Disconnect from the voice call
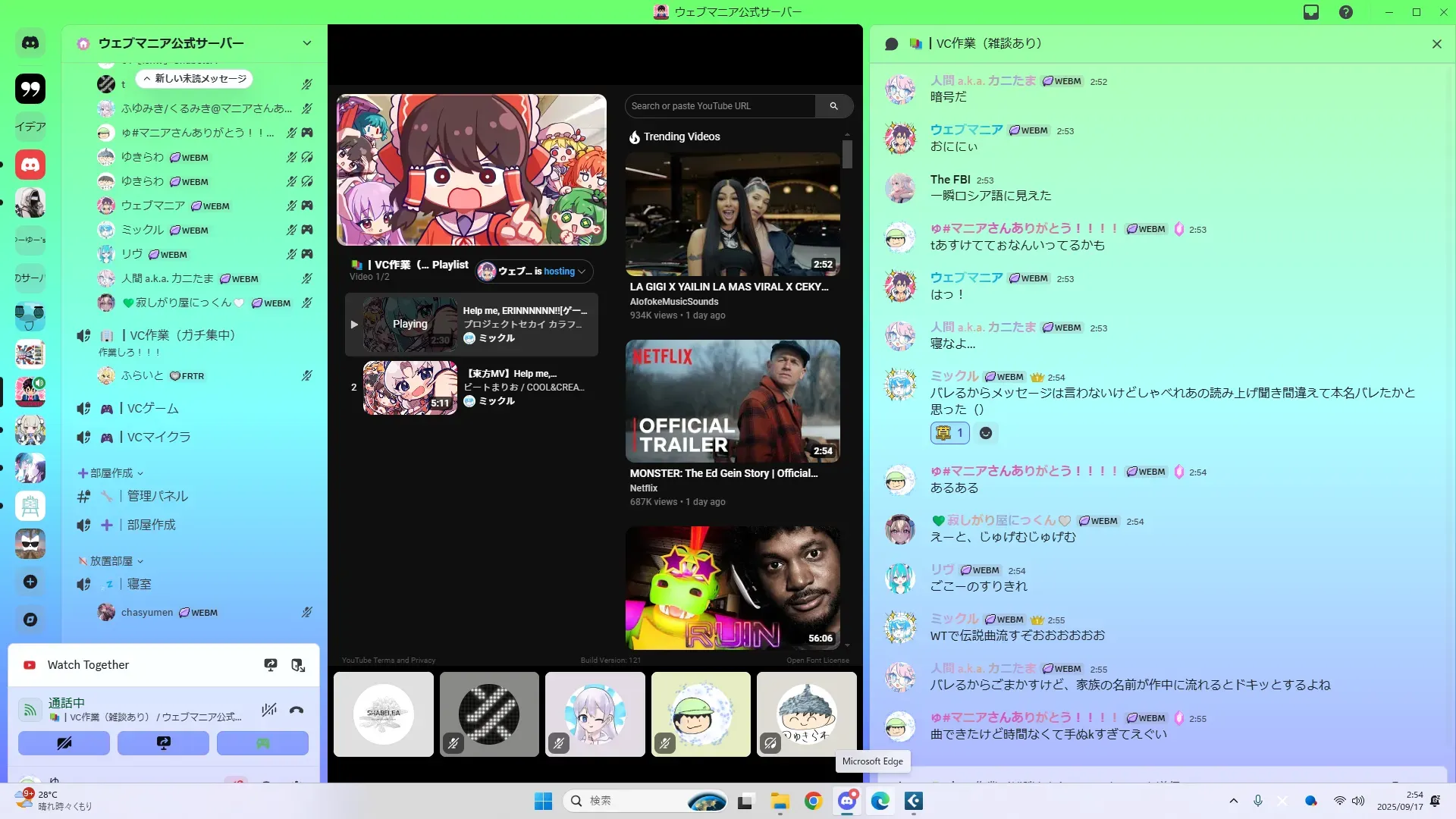 point(297,711)
